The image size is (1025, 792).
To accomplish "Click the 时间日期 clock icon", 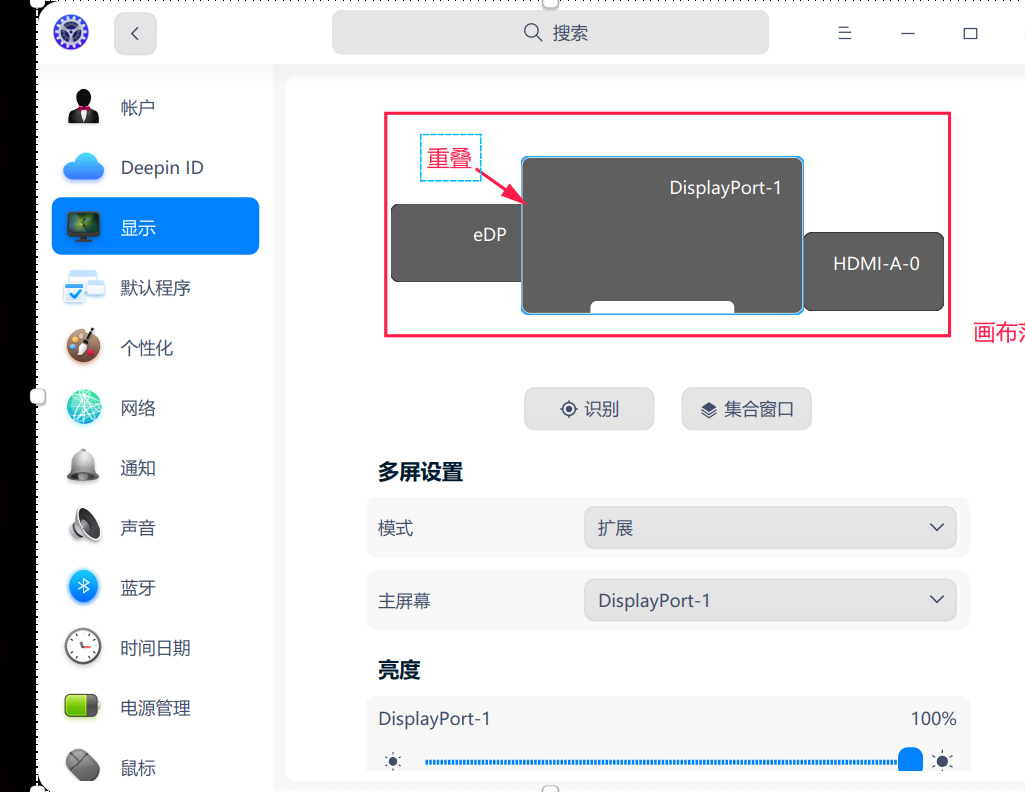I will [83, 646].
